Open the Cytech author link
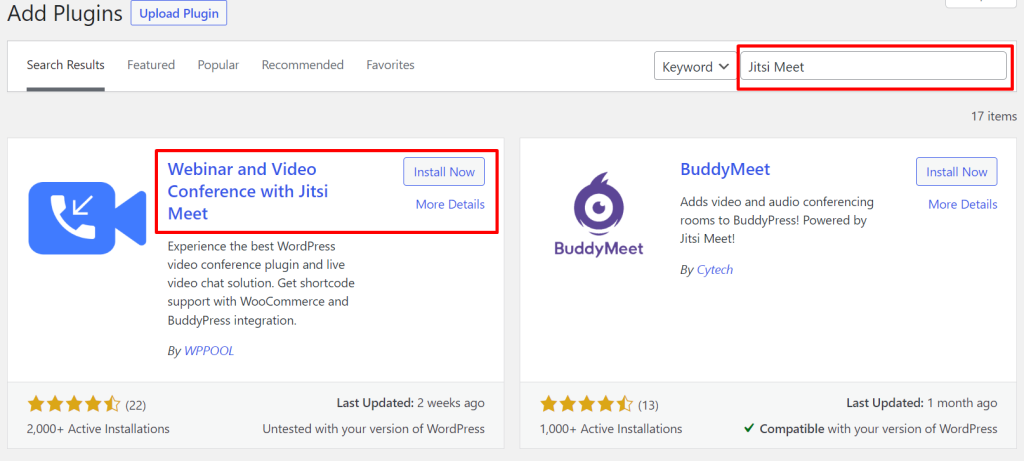 tap(714, 270)
